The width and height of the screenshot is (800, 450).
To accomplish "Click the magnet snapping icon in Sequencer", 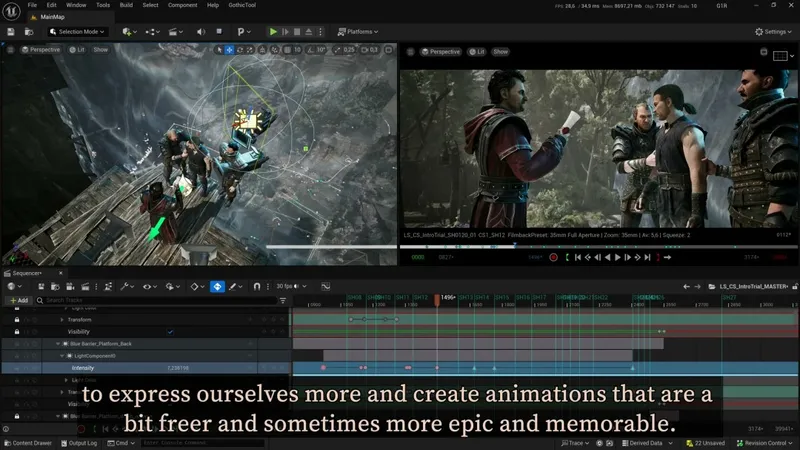I will [x=258, y=287].
